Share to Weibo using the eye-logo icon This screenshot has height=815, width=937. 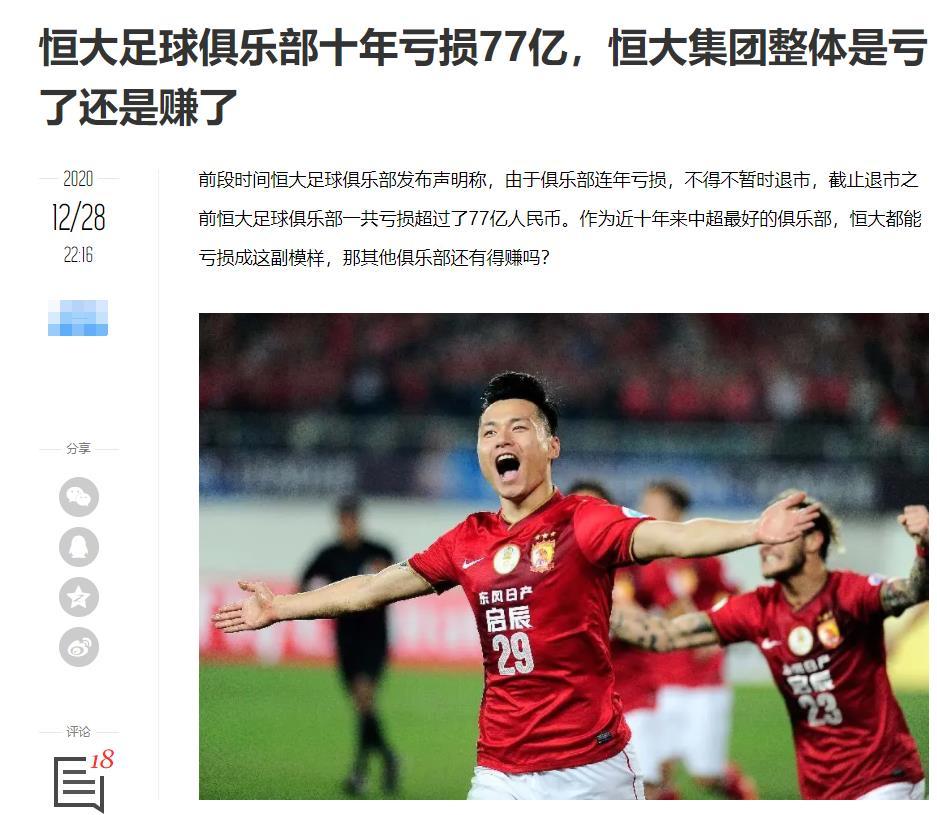[79, 647]
